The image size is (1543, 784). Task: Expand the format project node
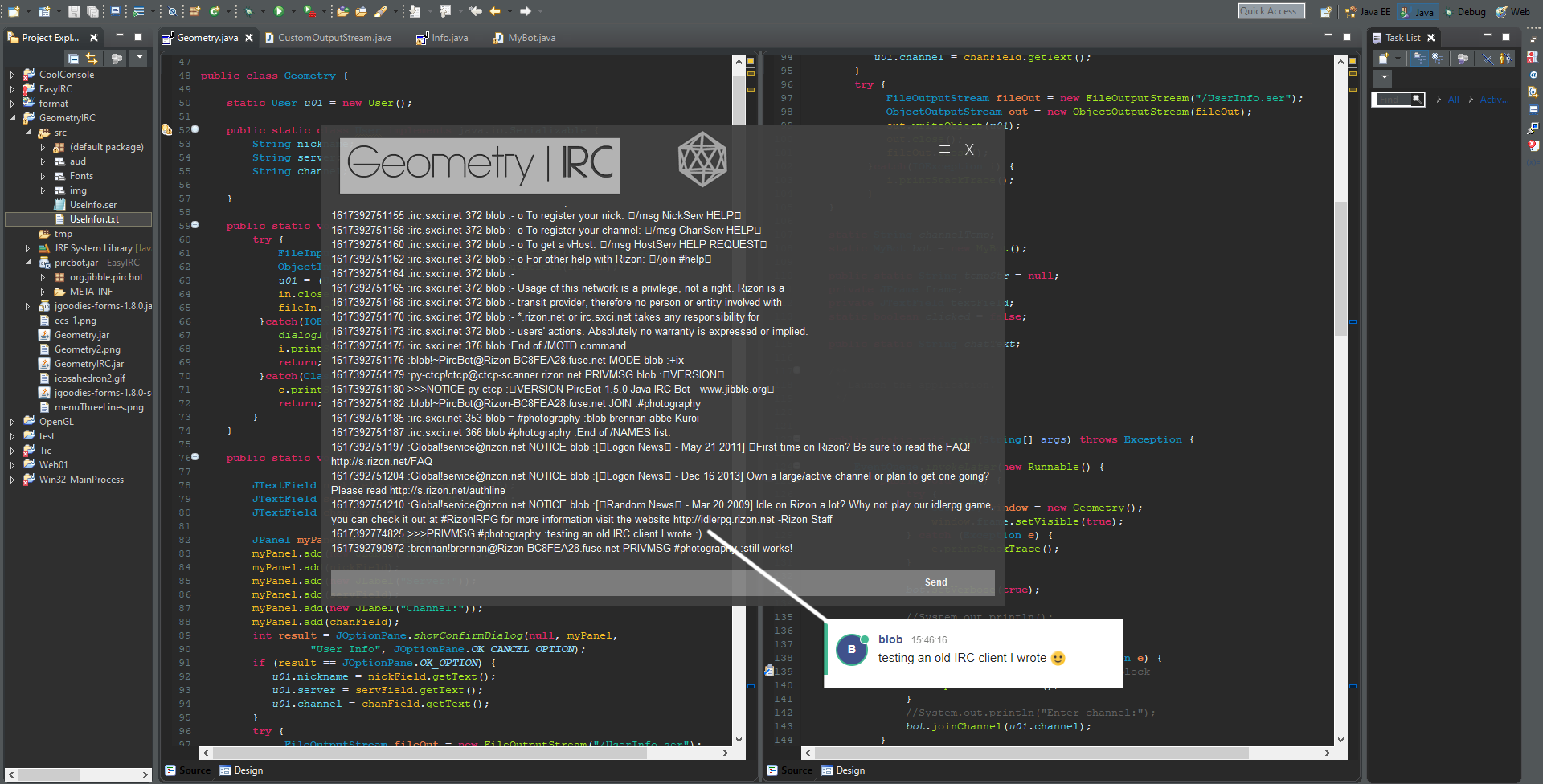pyautogui.click(x=12, y=104)
